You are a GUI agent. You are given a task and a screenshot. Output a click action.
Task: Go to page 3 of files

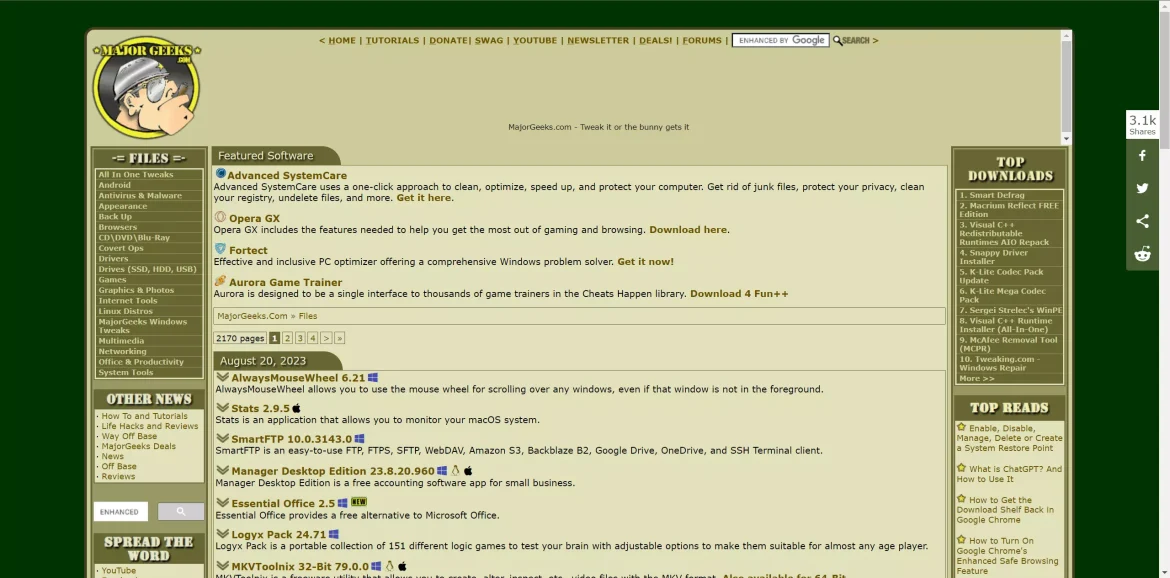point(300,338)
